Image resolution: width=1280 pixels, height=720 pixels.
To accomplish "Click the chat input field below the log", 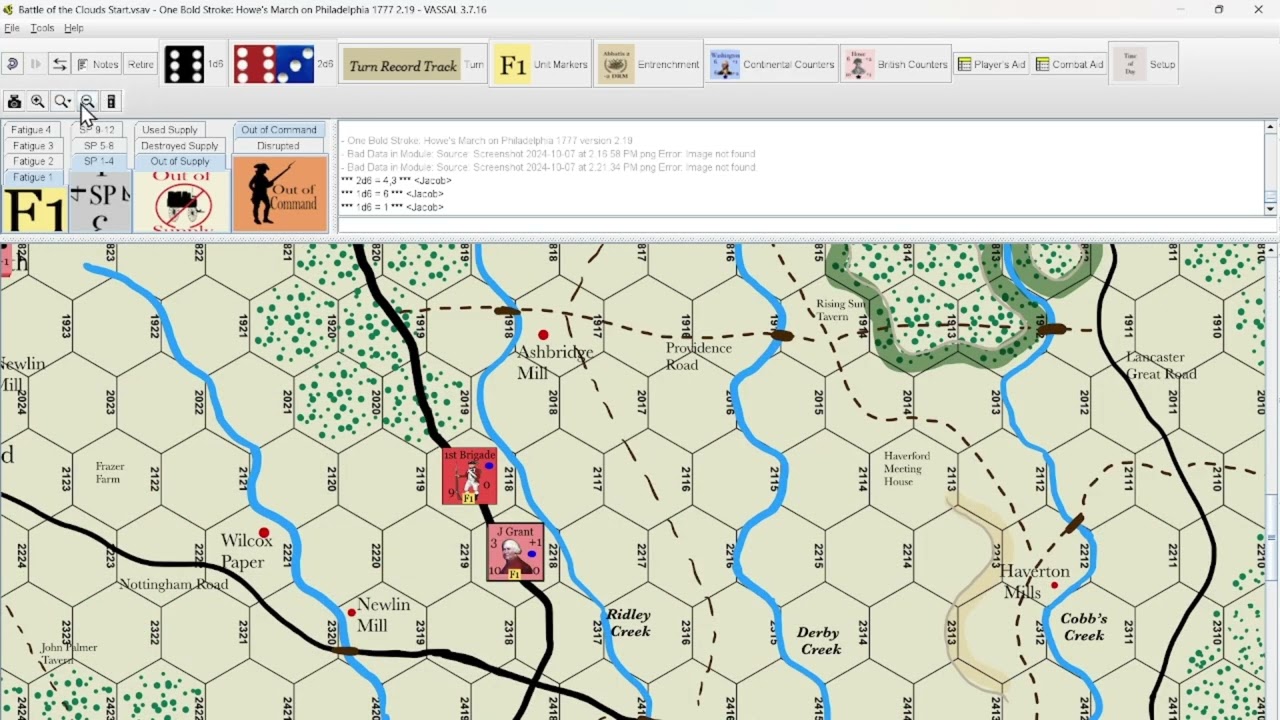I will [x=800, y=225].
